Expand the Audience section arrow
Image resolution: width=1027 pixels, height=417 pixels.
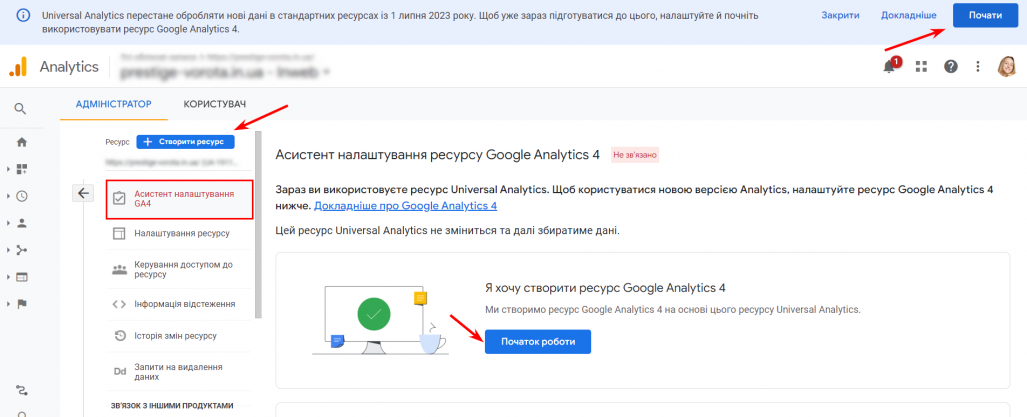(x=9, y=223)
